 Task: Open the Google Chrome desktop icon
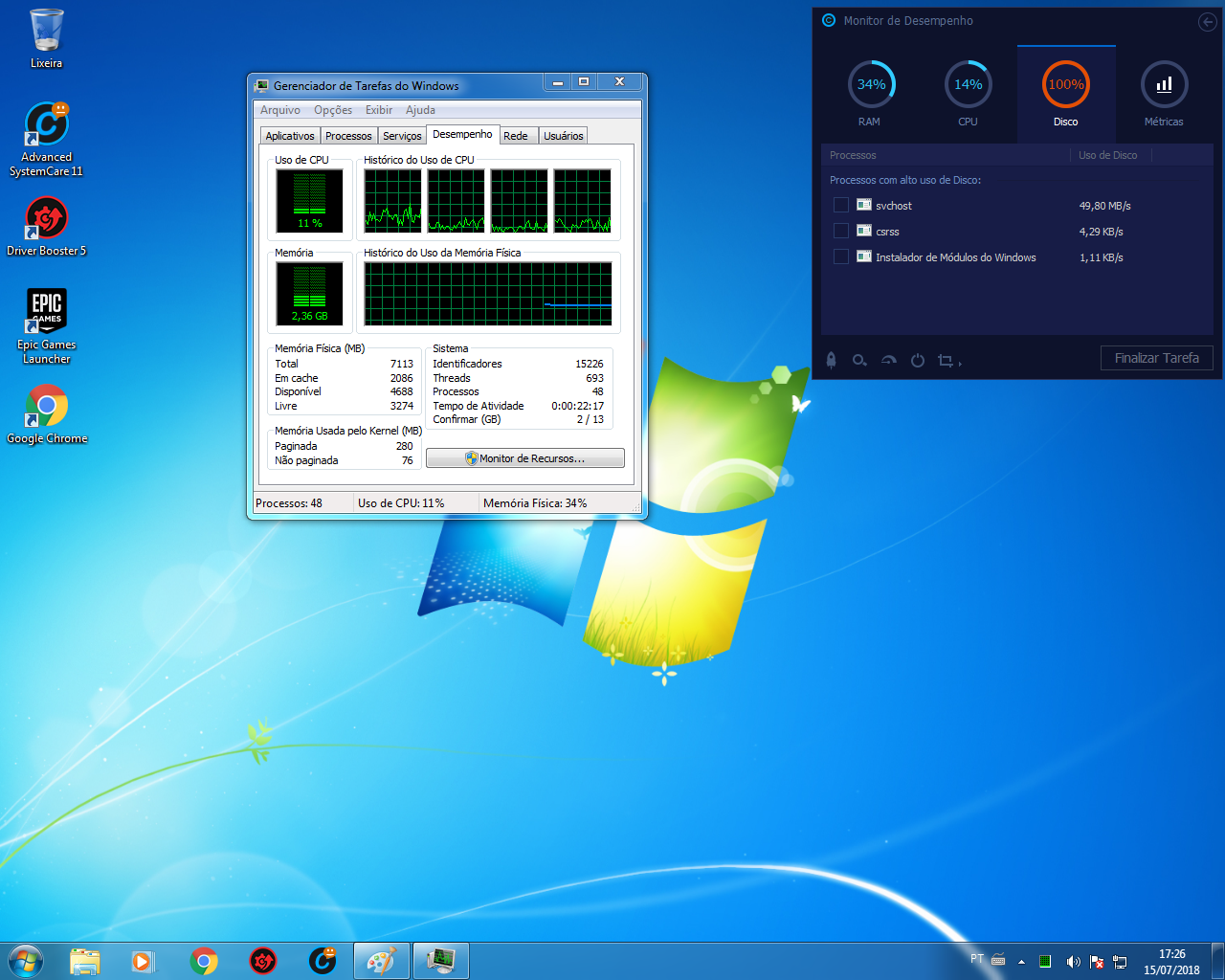[46, 414]
